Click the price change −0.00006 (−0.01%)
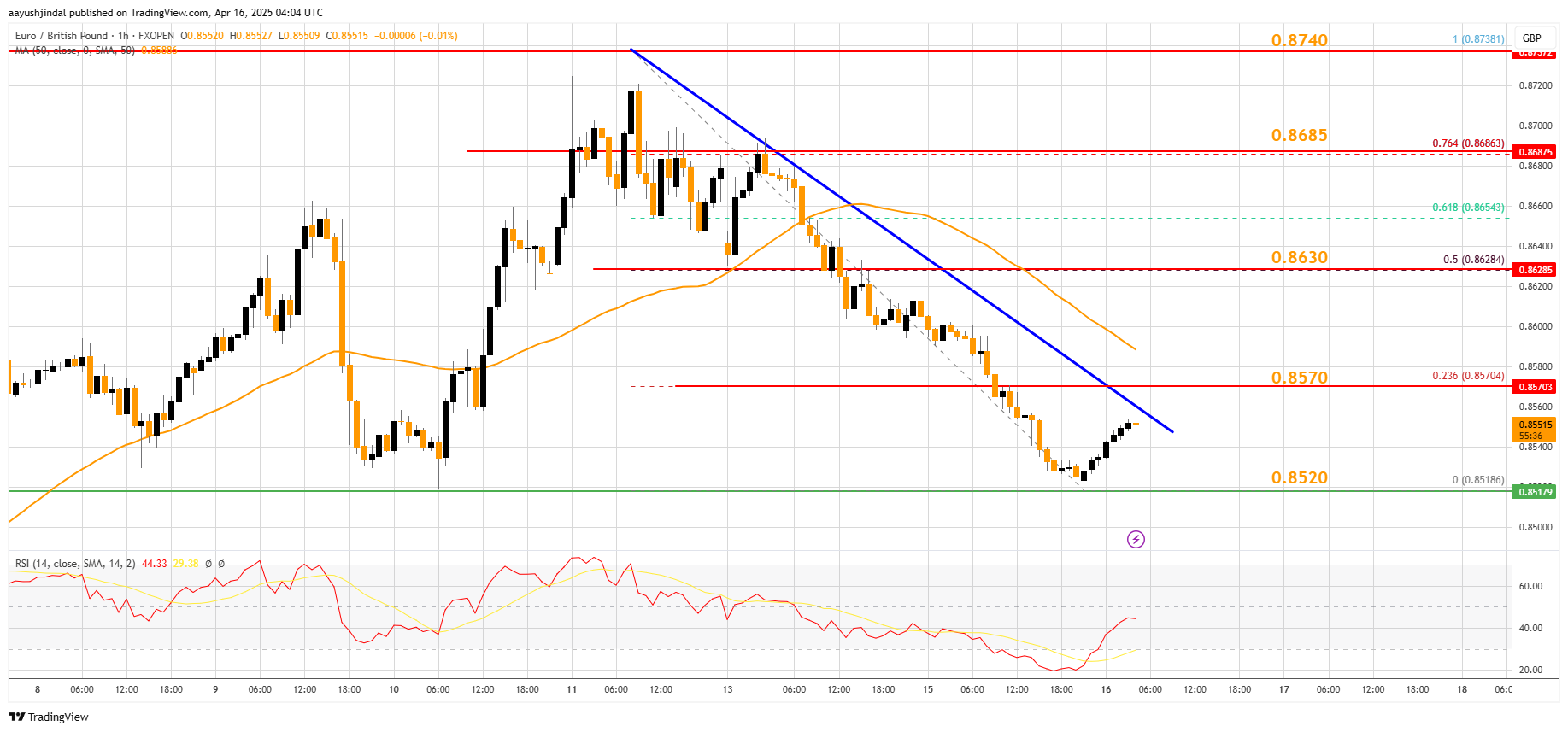 click(x=416, y=36)
